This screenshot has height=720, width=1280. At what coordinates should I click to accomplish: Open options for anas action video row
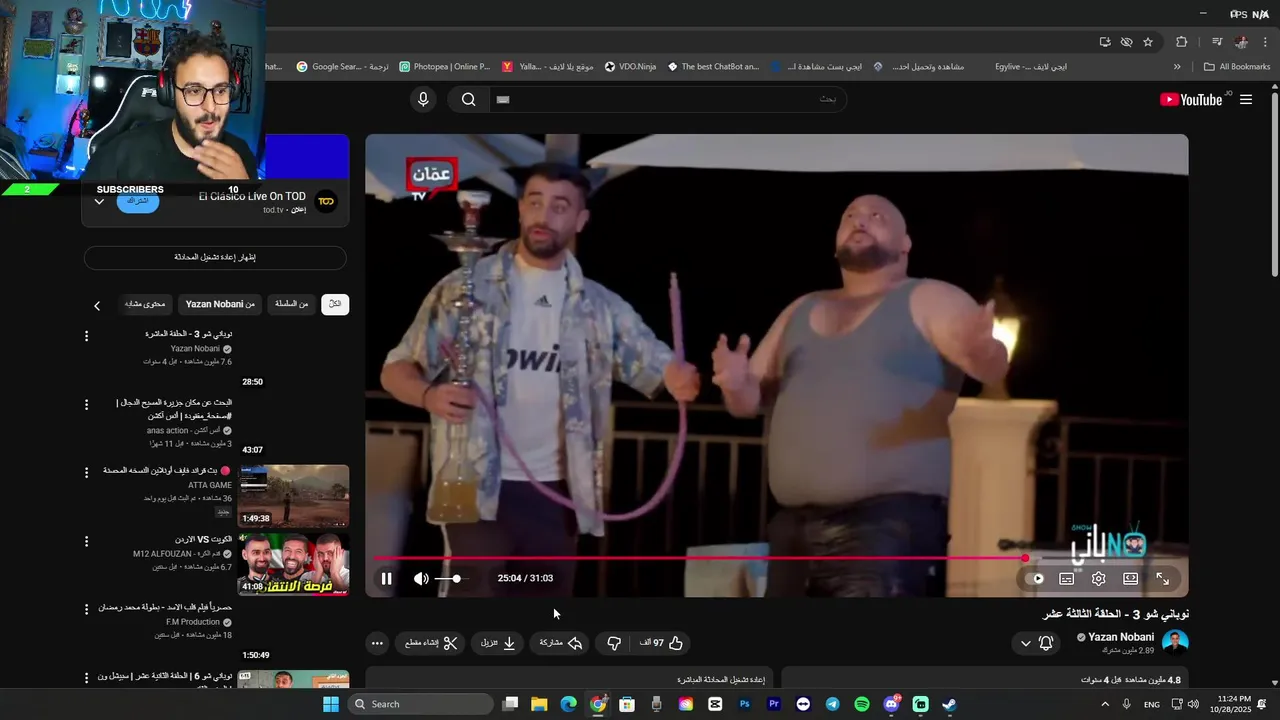click(x=86, y=405)
